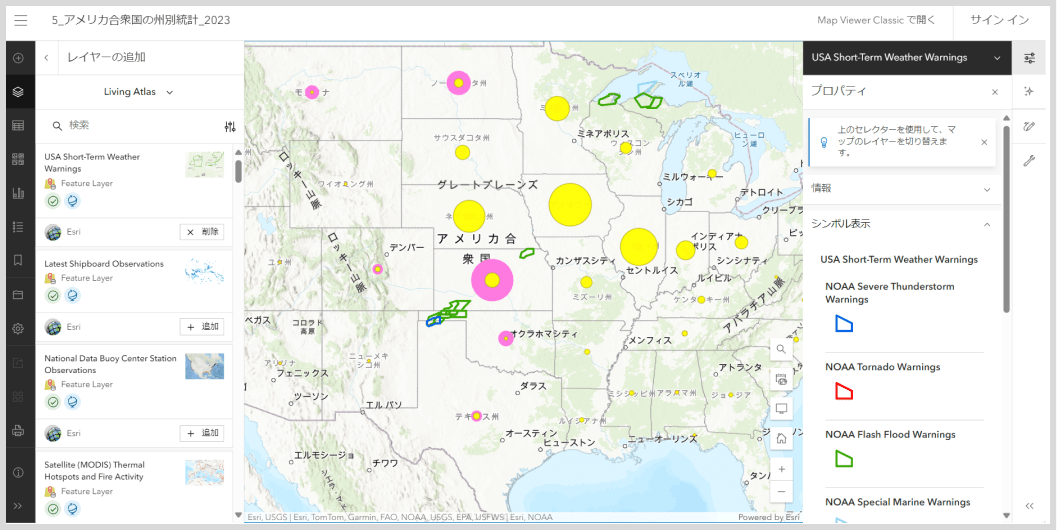Add National Data Buoy Center layer with 追加
The height and width of the screenshot is (530, 1057).
point(202,434)
